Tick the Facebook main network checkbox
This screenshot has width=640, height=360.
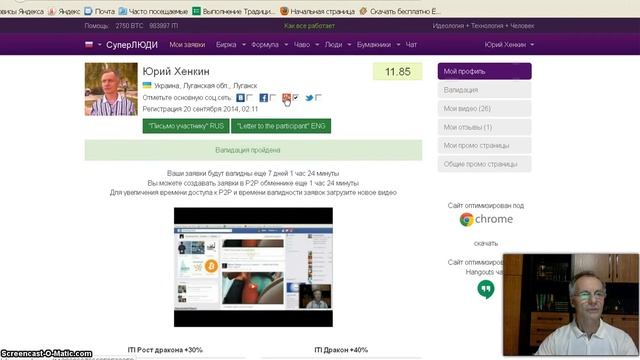[x=273, y=97]
